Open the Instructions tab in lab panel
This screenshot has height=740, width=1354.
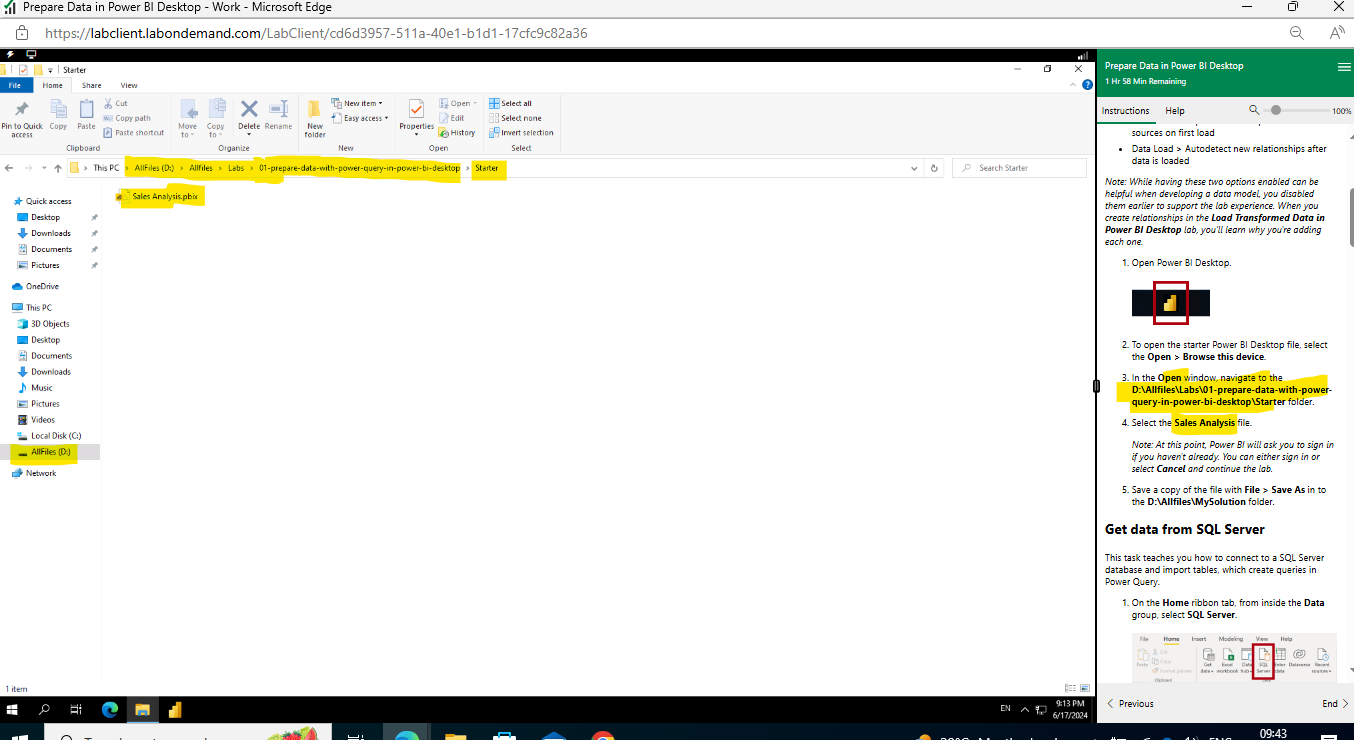pos(1125,111)
